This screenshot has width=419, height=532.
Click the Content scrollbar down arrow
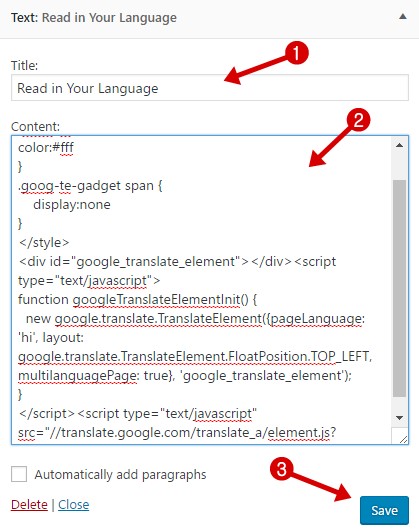[400, 418]
